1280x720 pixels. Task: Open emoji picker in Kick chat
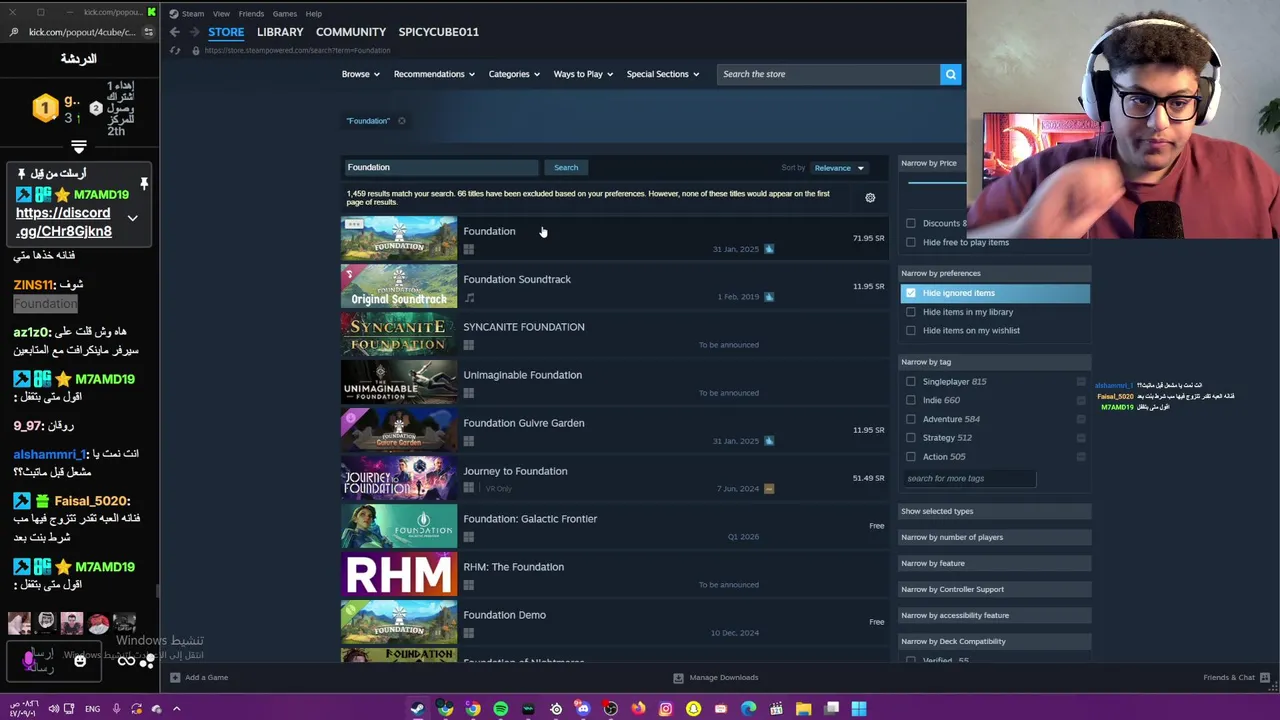pyautogui.click(x=80, y=660)
